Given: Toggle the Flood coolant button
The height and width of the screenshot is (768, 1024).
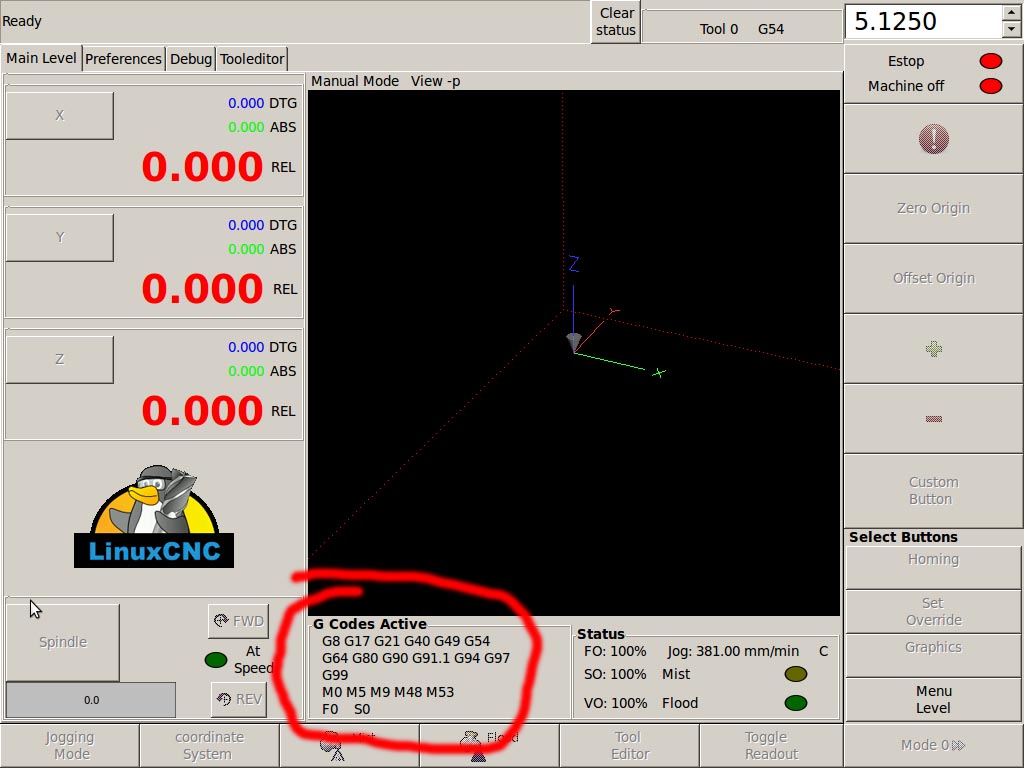Looking at the screenshot, I should coord(489,745).
